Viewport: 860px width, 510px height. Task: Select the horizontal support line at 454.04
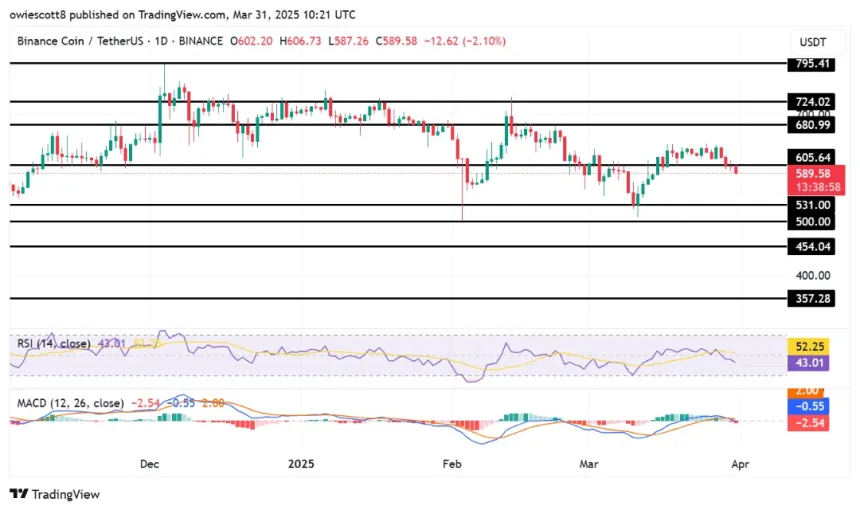(x=400, y=246)
